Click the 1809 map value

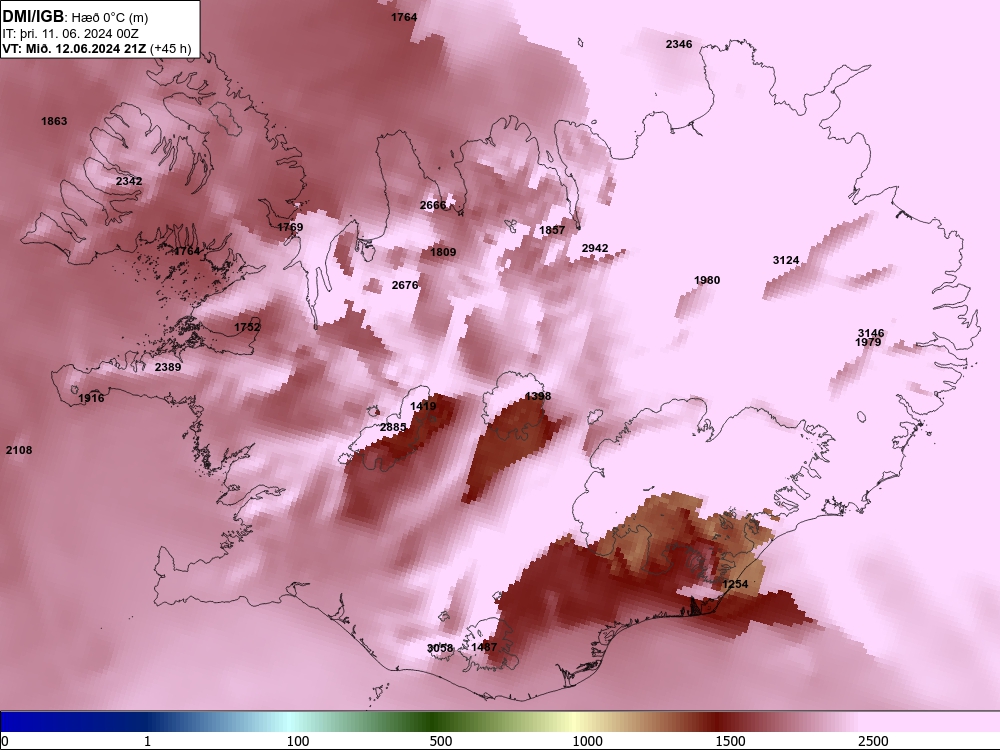[x=443, y=252]
